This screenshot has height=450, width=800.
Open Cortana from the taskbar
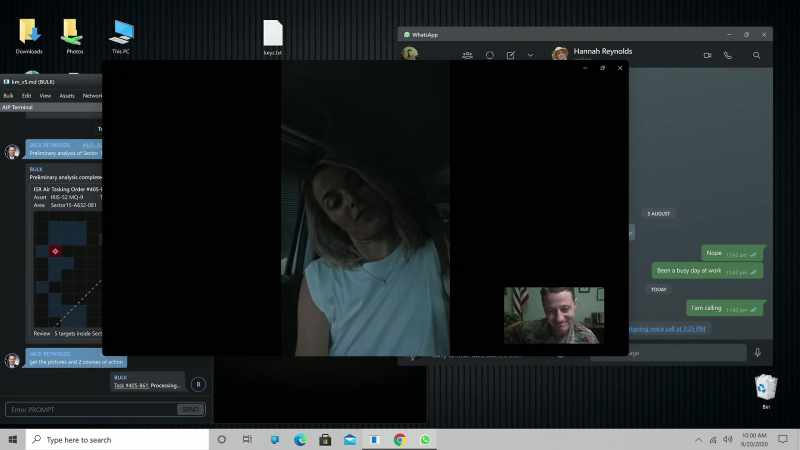coord(221,439)
